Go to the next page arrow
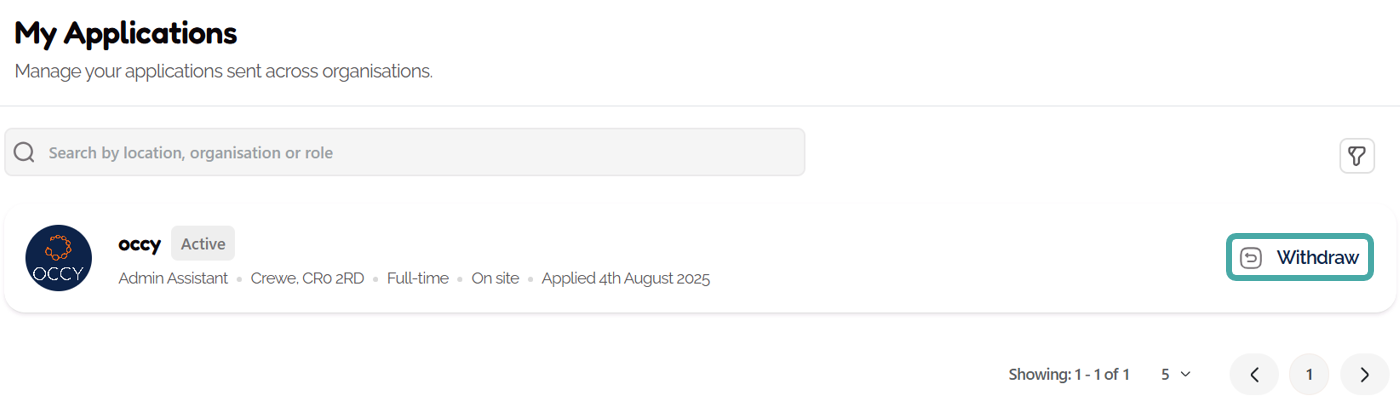The width and height of the screenshot is (1400, 404). coord(1365,375)
